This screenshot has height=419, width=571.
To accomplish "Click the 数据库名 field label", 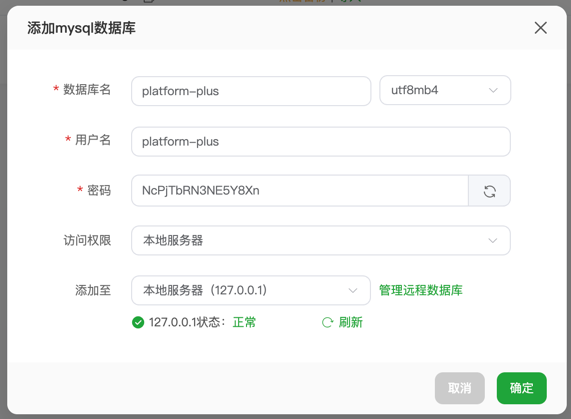I will tap(87, 89).
